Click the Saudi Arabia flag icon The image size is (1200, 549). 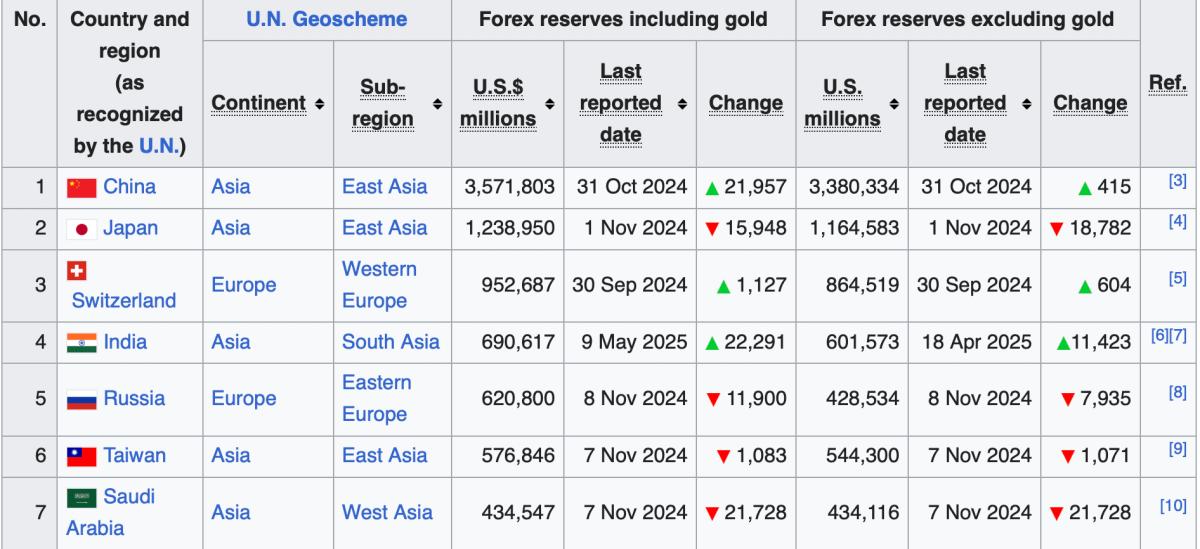(x=81, y=499)
